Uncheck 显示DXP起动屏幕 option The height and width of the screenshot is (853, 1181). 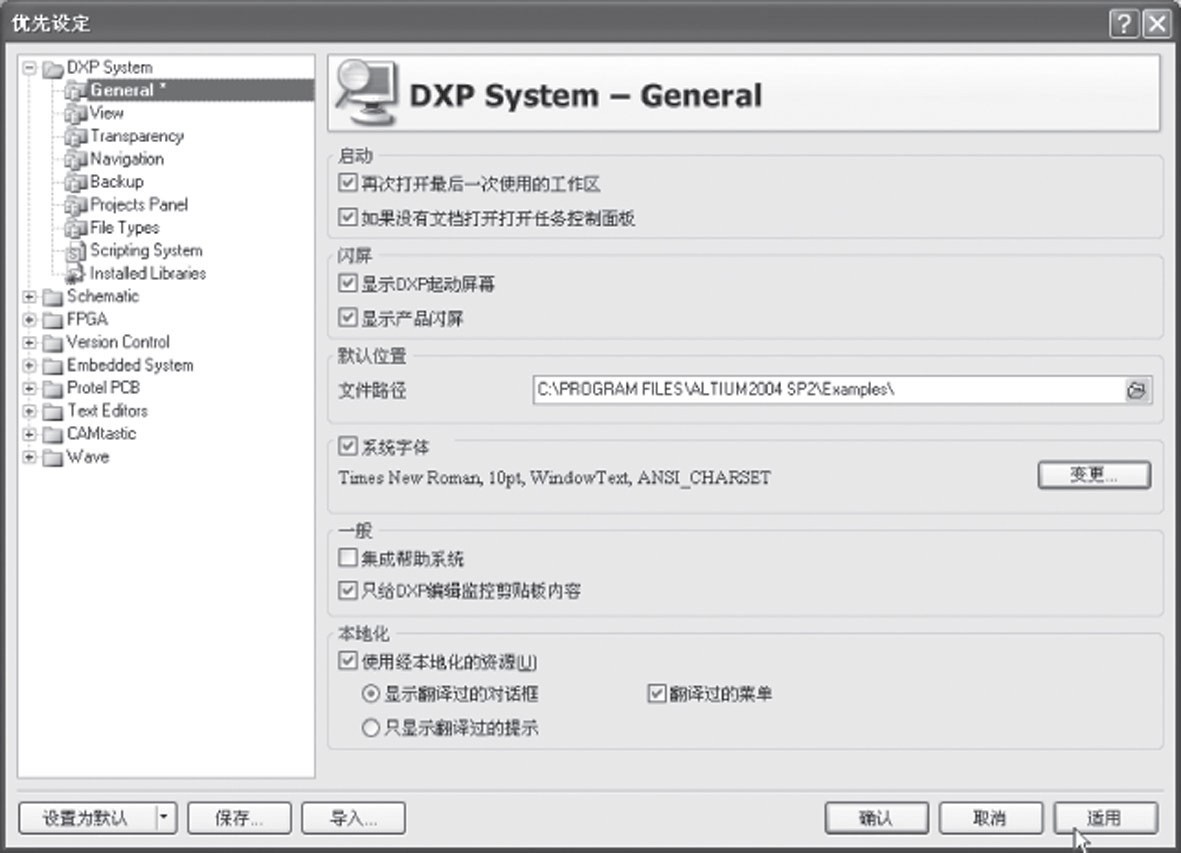pos(347,283)
